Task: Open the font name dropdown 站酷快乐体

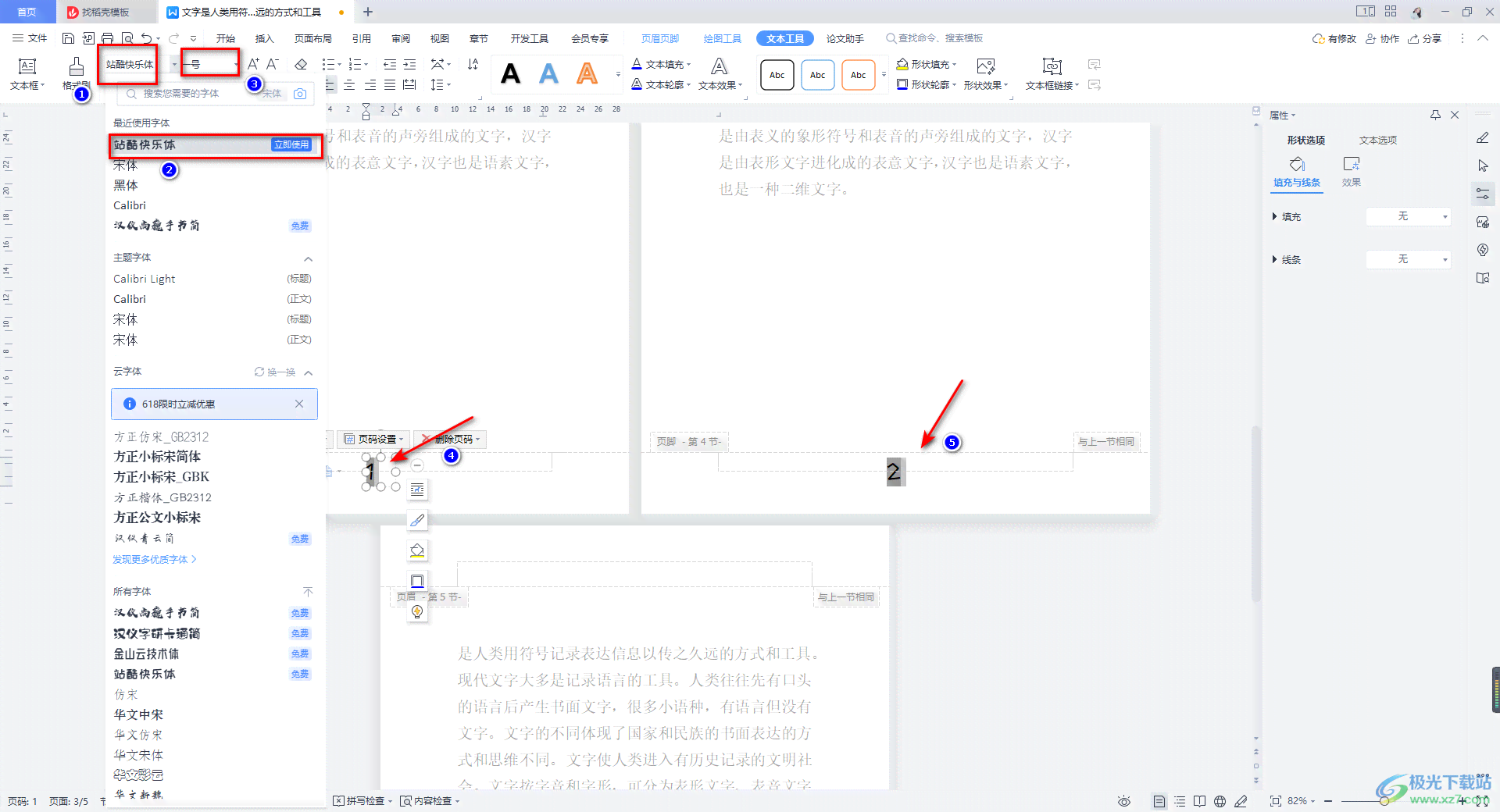Action: click(174, 65)
